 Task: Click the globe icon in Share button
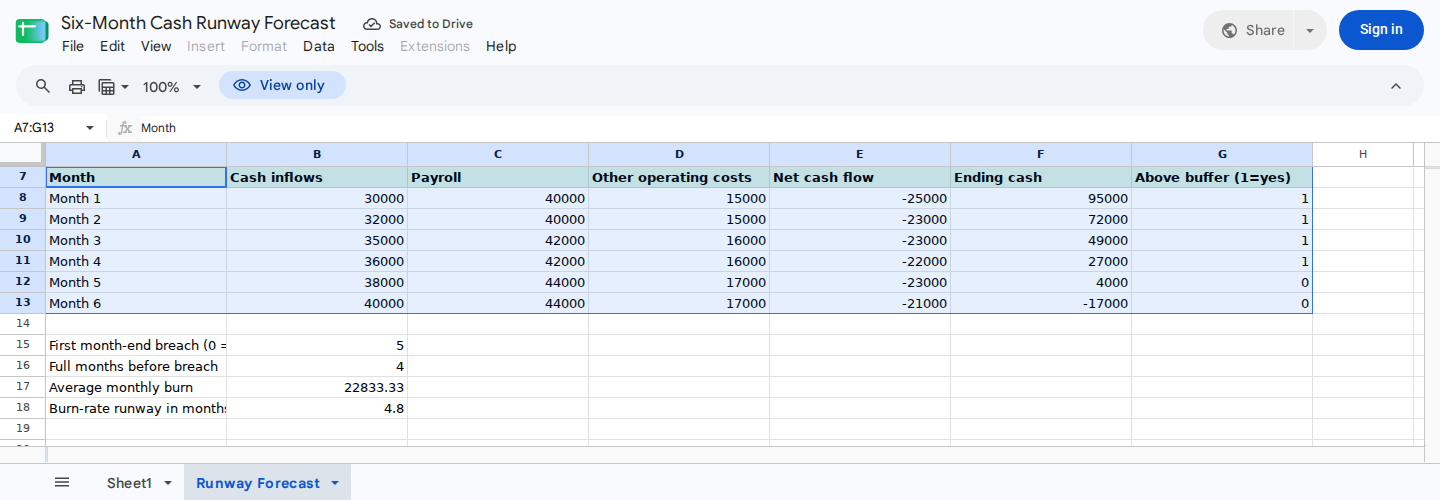coord(1230,30)
